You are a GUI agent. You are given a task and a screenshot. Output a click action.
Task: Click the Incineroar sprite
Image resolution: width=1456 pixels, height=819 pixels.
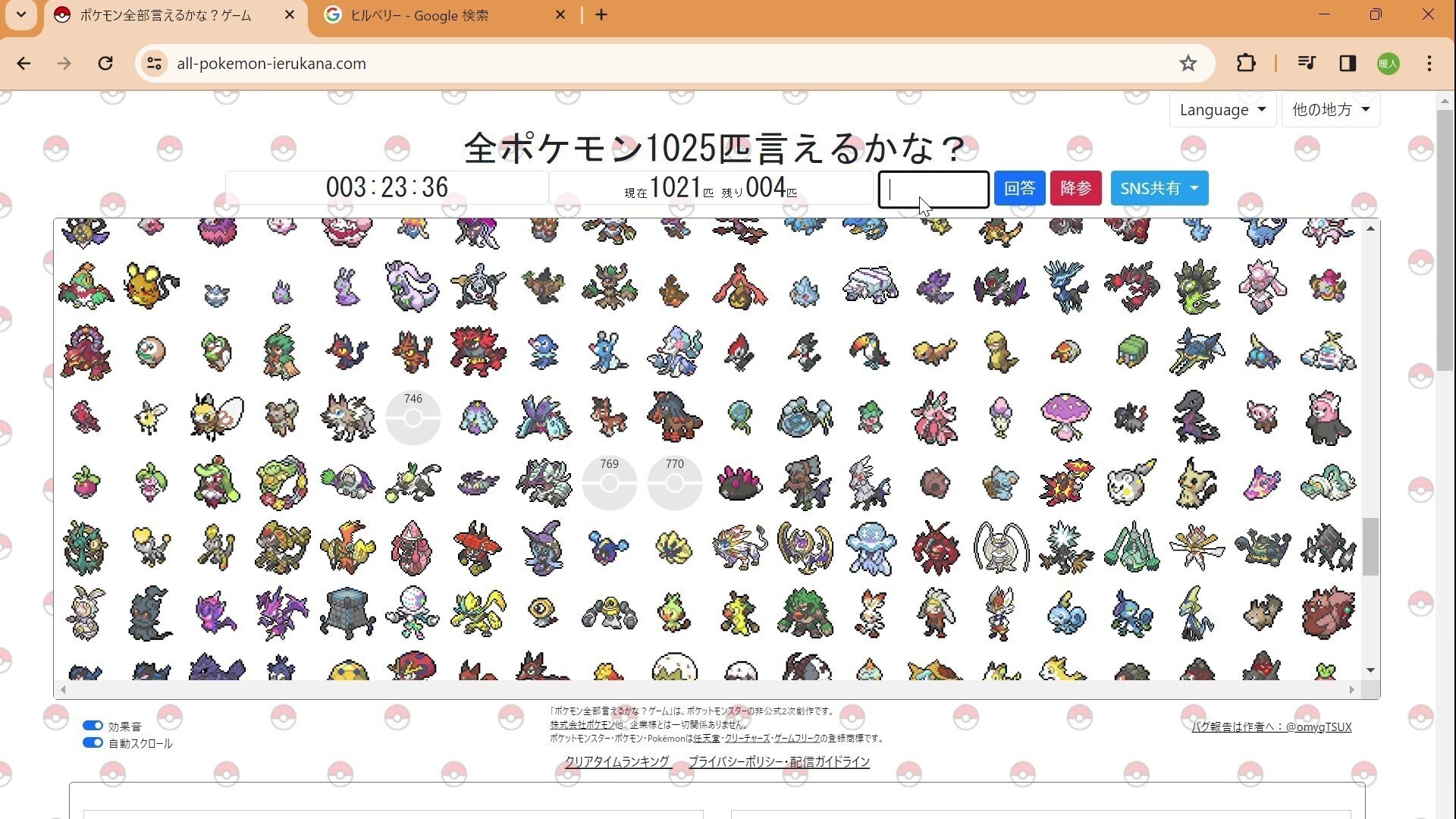coord(476,351)
